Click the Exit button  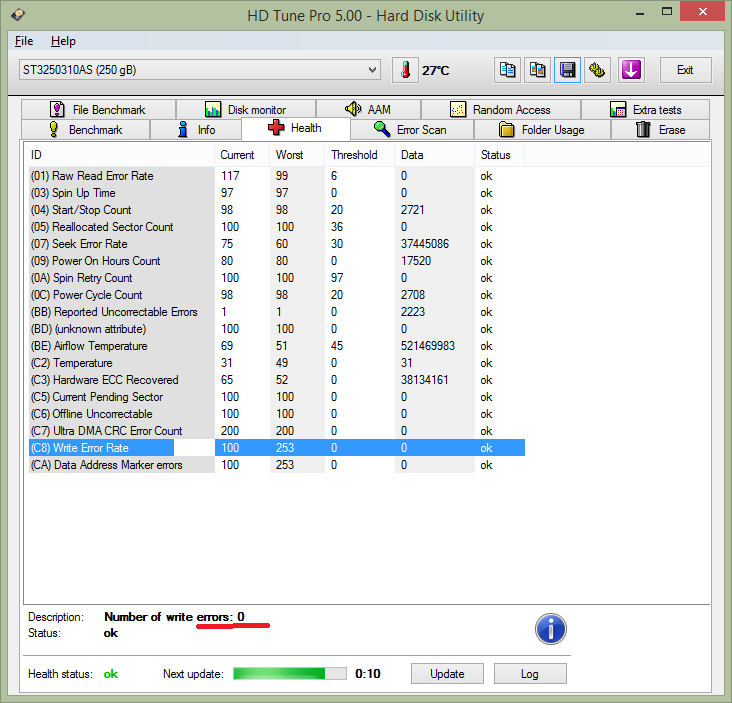(685, 70)
